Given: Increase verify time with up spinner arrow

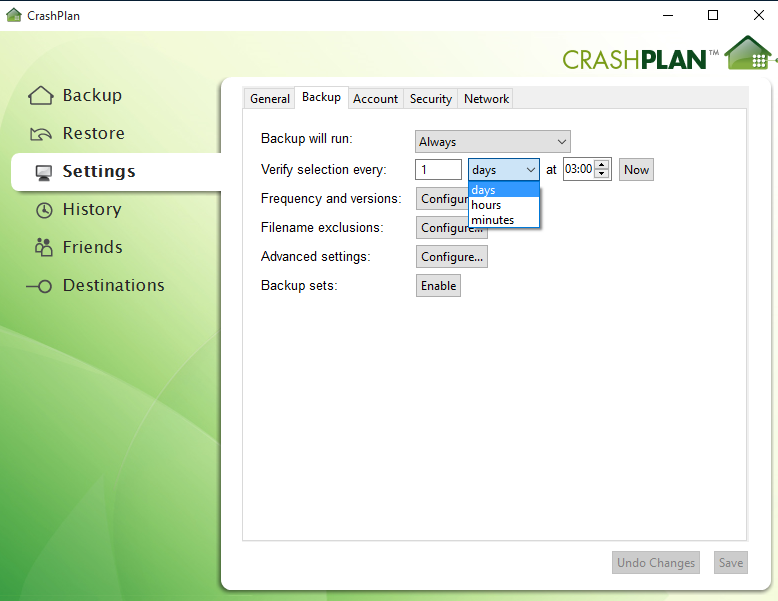Looking at the screenshot, I should point(601,165).
